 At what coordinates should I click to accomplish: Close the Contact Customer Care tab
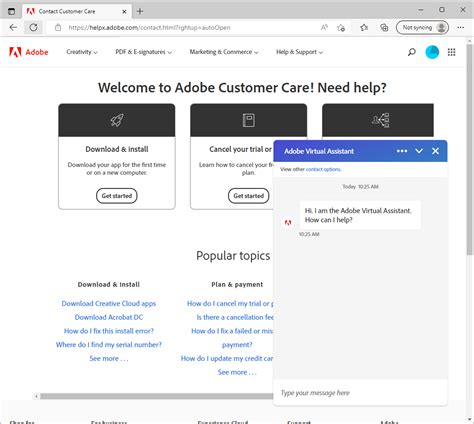(124, 11)
